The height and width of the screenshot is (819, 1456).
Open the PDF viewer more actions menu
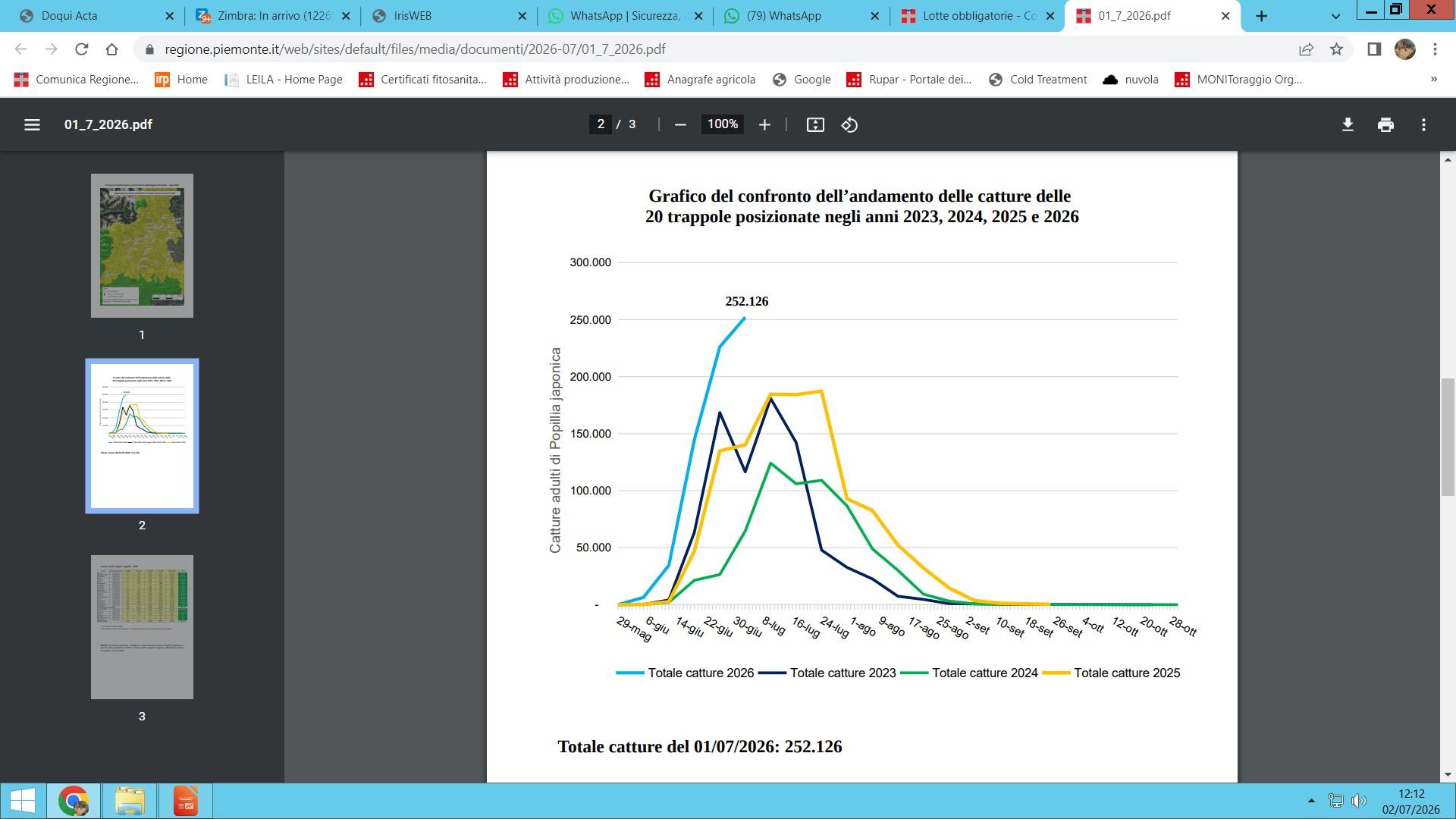click(1423, 124)
